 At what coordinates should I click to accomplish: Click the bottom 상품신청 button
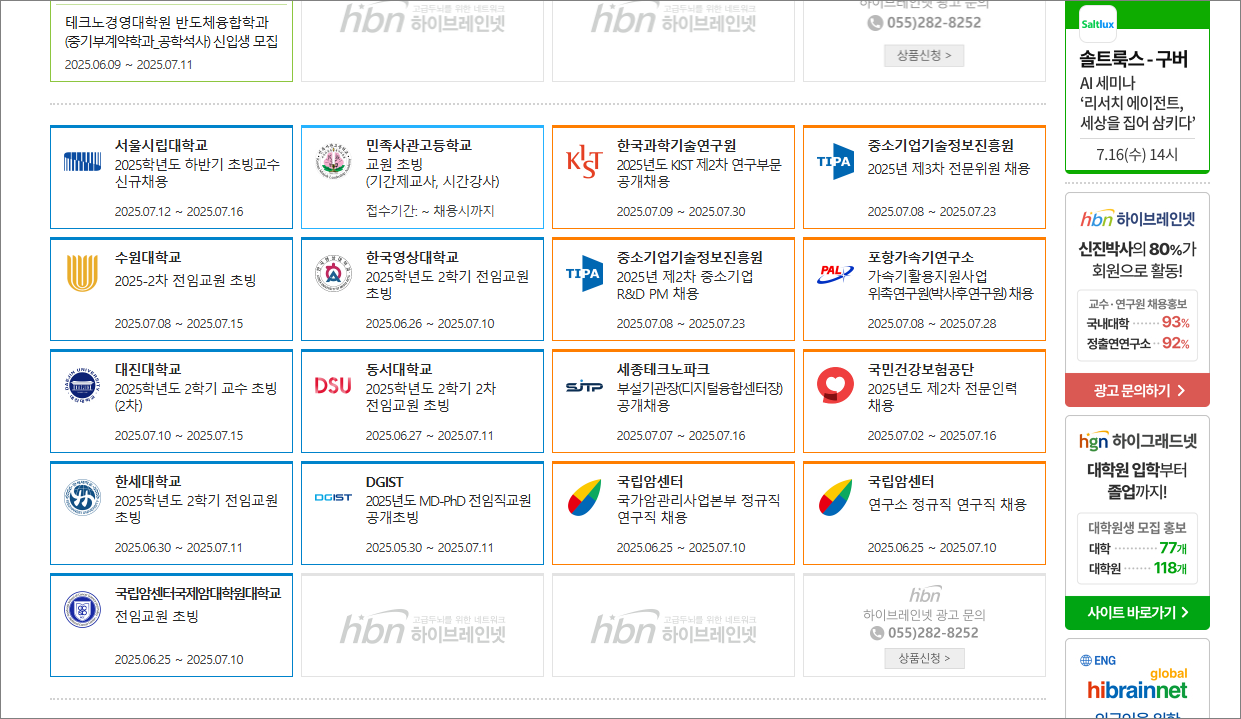tap(924, 658)
